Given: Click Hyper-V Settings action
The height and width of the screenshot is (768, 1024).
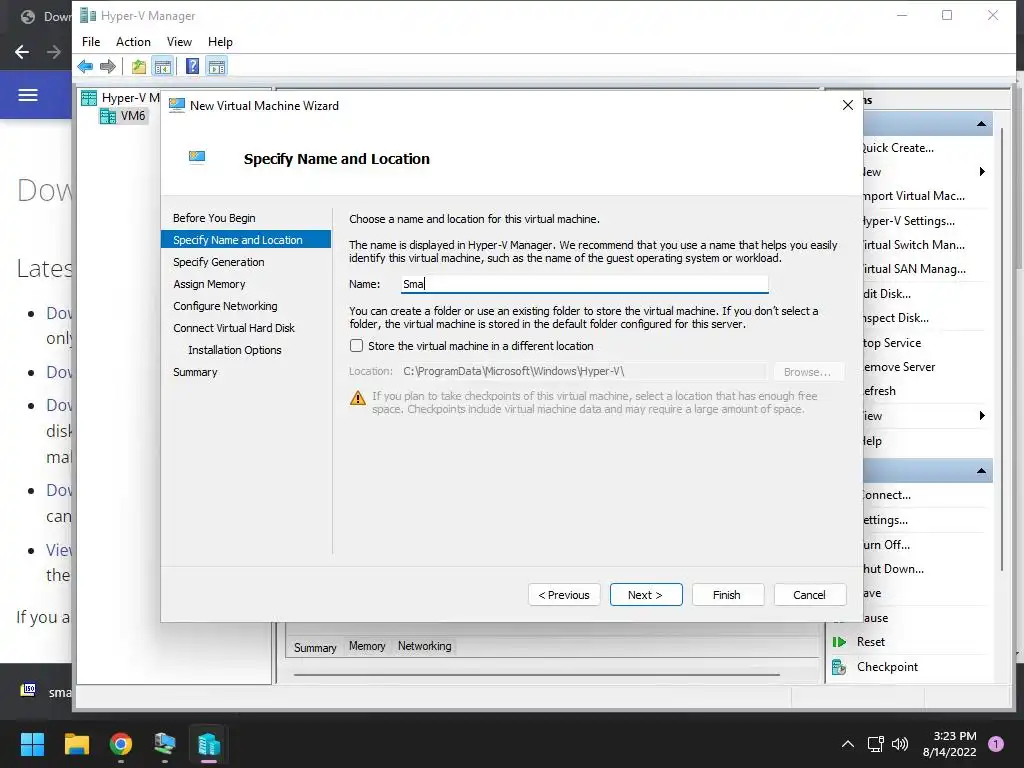Looking at the screenshot, I should (908, 221).
